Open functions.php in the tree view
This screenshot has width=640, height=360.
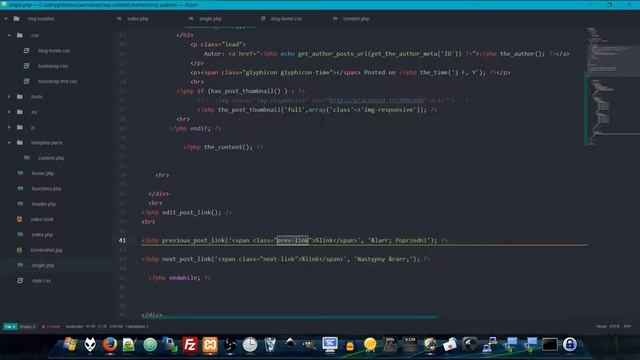(x=47, y=189)
